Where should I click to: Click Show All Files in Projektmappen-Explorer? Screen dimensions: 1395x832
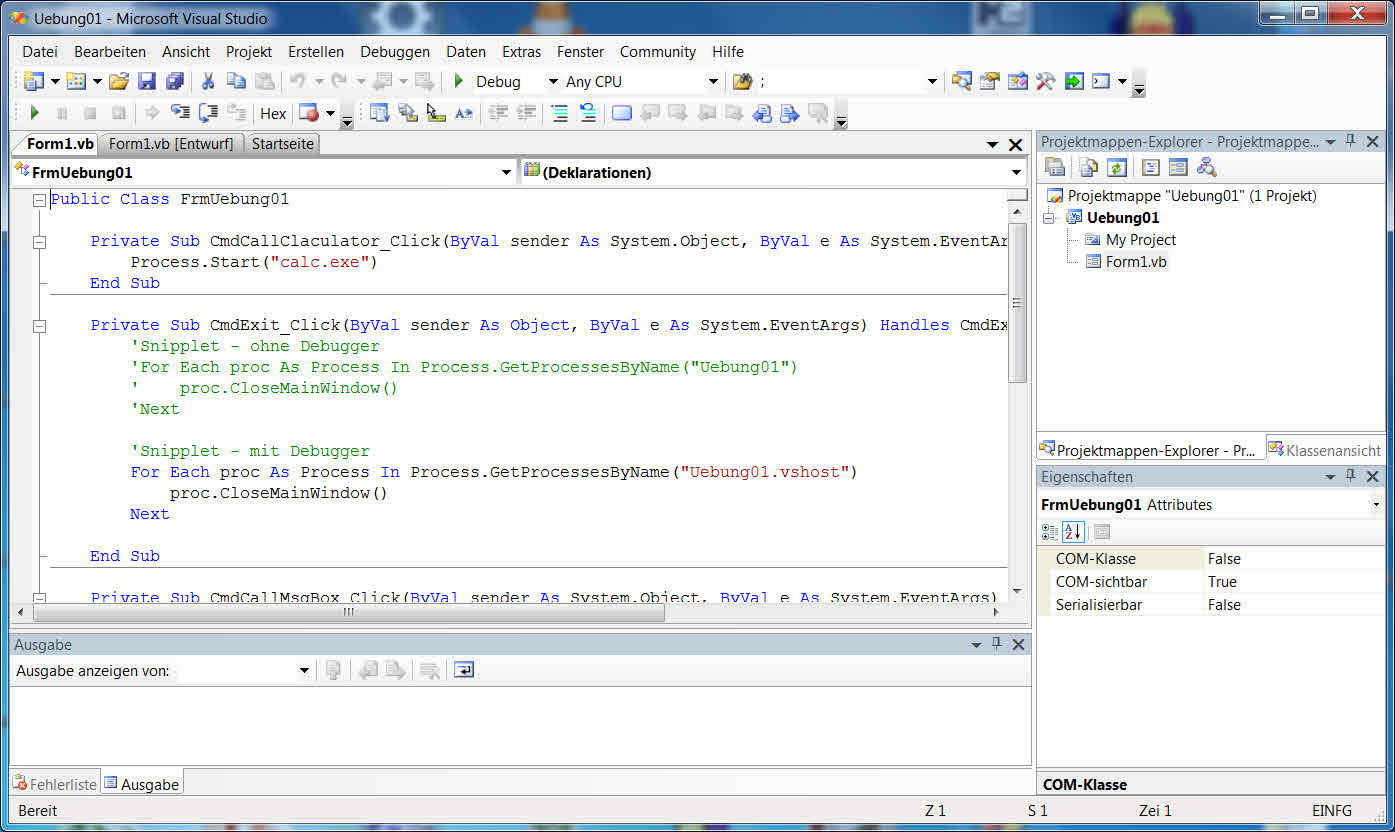[1088, 167]
